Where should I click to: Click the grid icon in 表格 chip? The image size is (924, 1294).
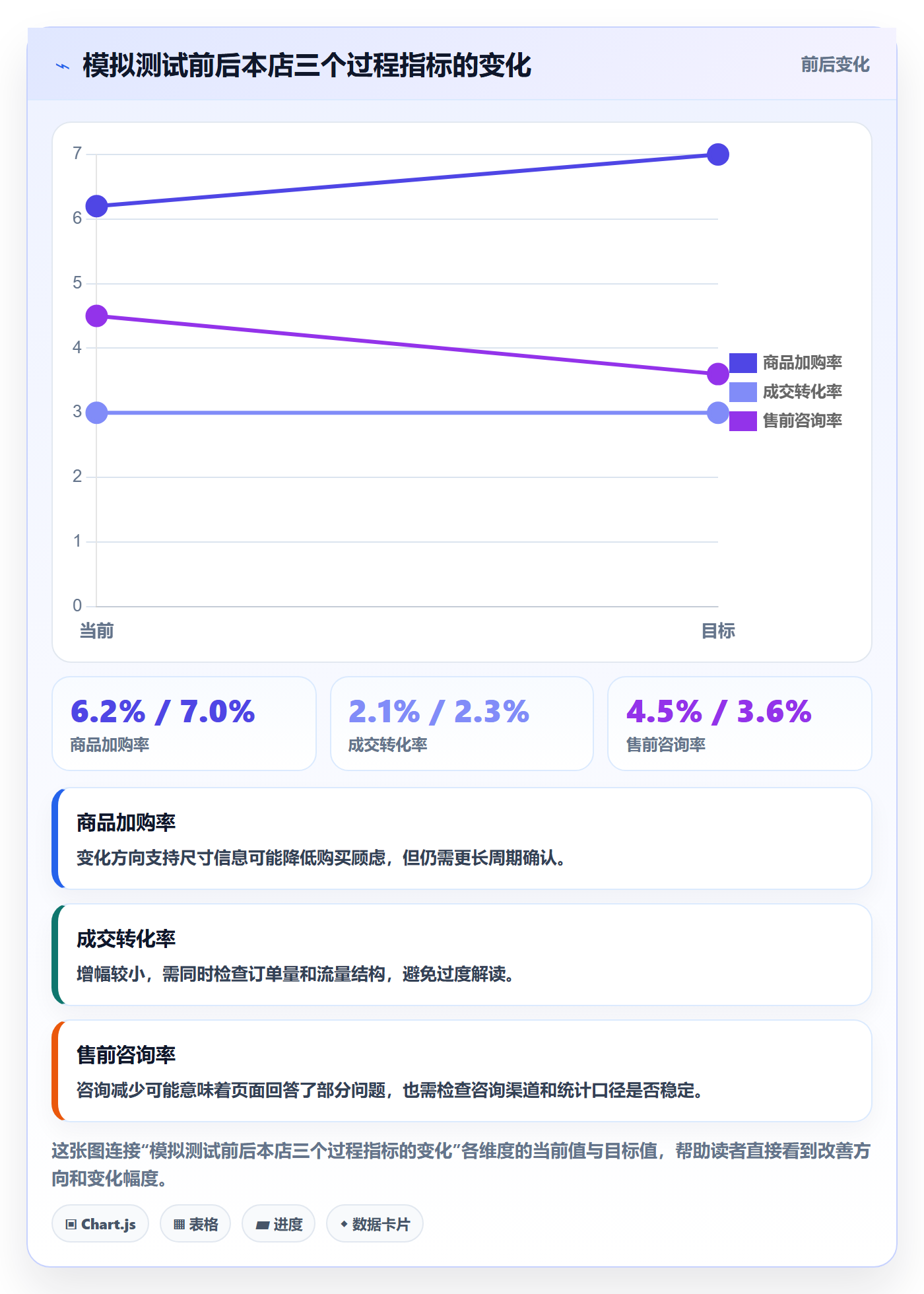tap(180, 1225)
